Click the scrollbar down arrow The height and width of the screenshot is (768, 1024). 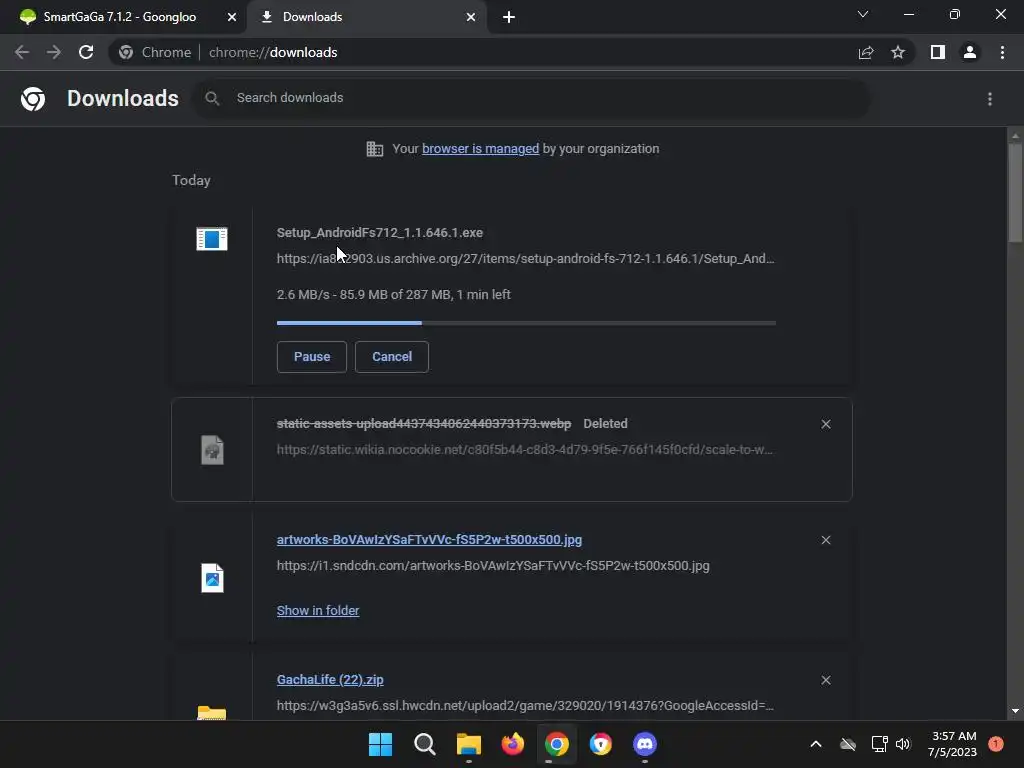click(x=1015, y=711)
